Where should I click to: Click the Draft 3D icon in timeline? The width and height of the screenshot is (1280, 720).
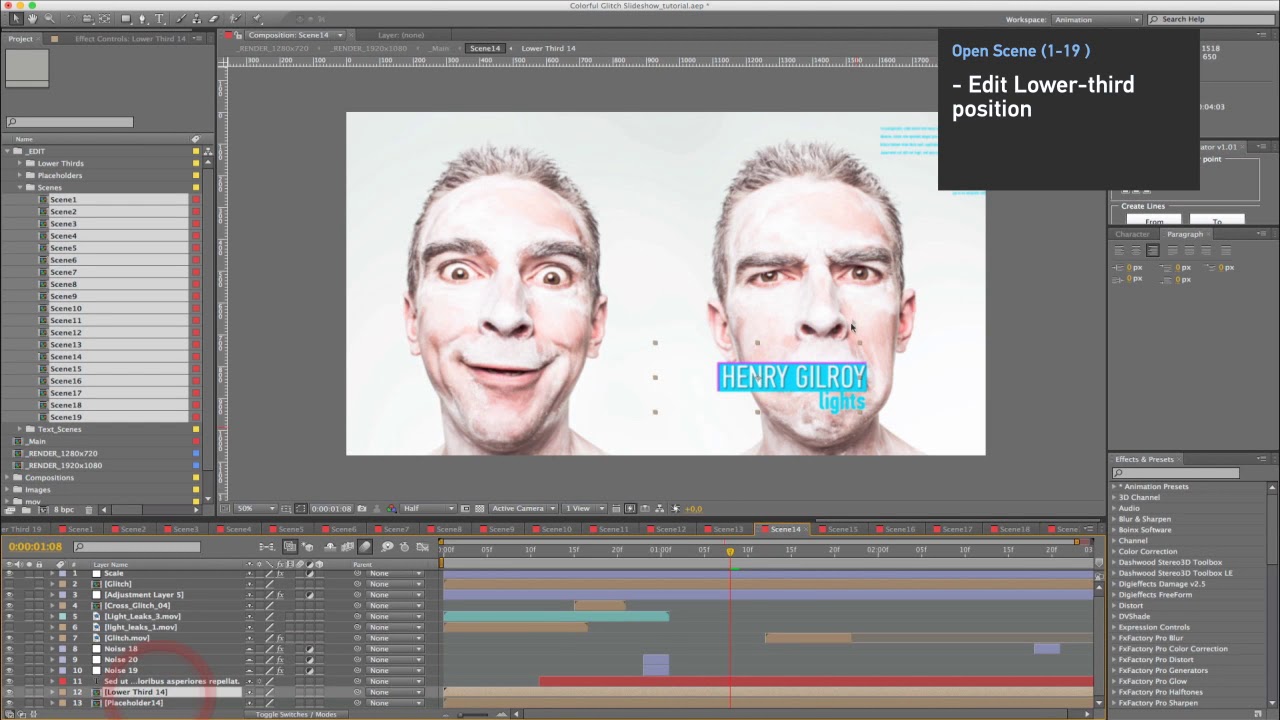click(x=308, y=547)
